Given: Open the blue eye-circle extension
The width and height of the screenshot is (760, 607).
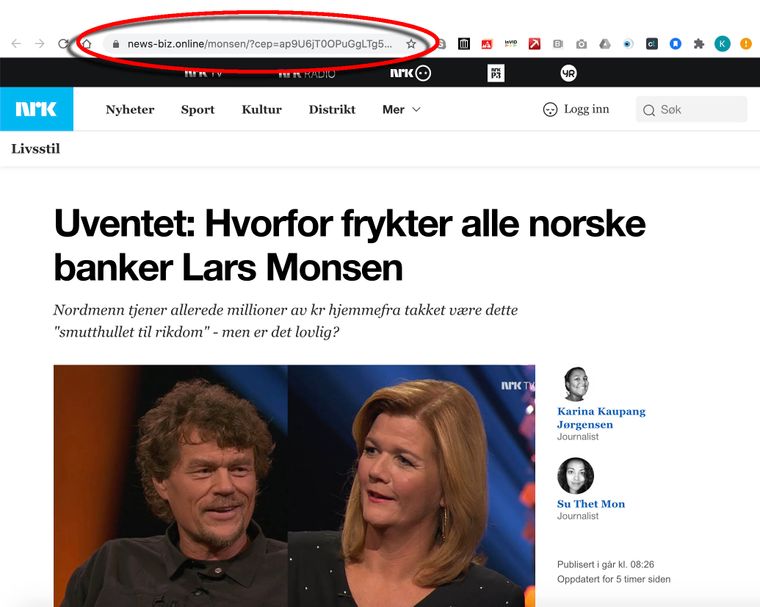Looking at the screenshot, I should click(628, 44).
